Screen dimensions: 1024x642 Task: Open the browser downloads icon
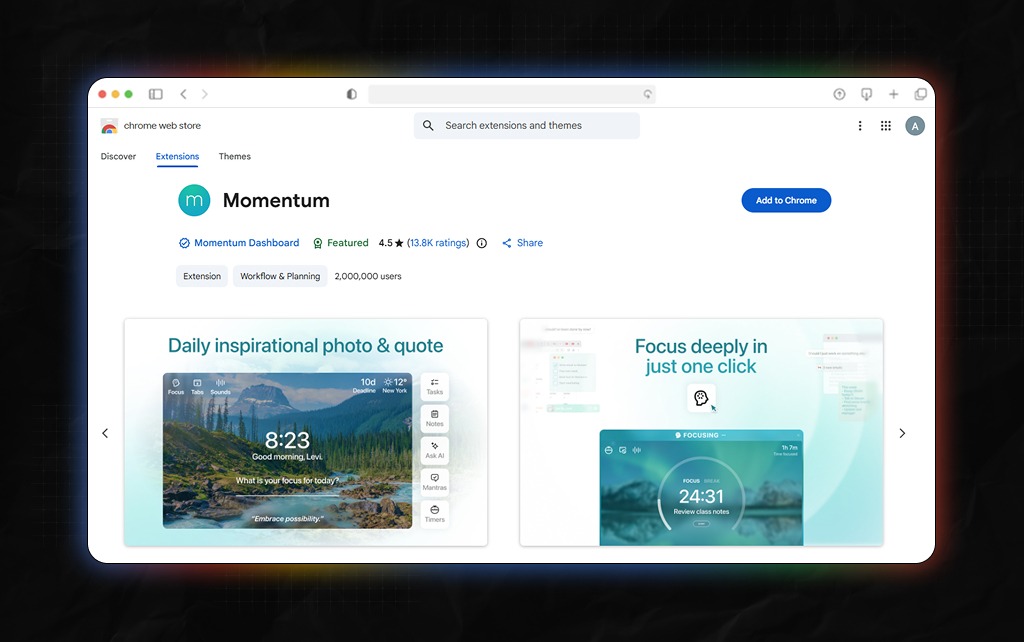click(x=866, y=94)
